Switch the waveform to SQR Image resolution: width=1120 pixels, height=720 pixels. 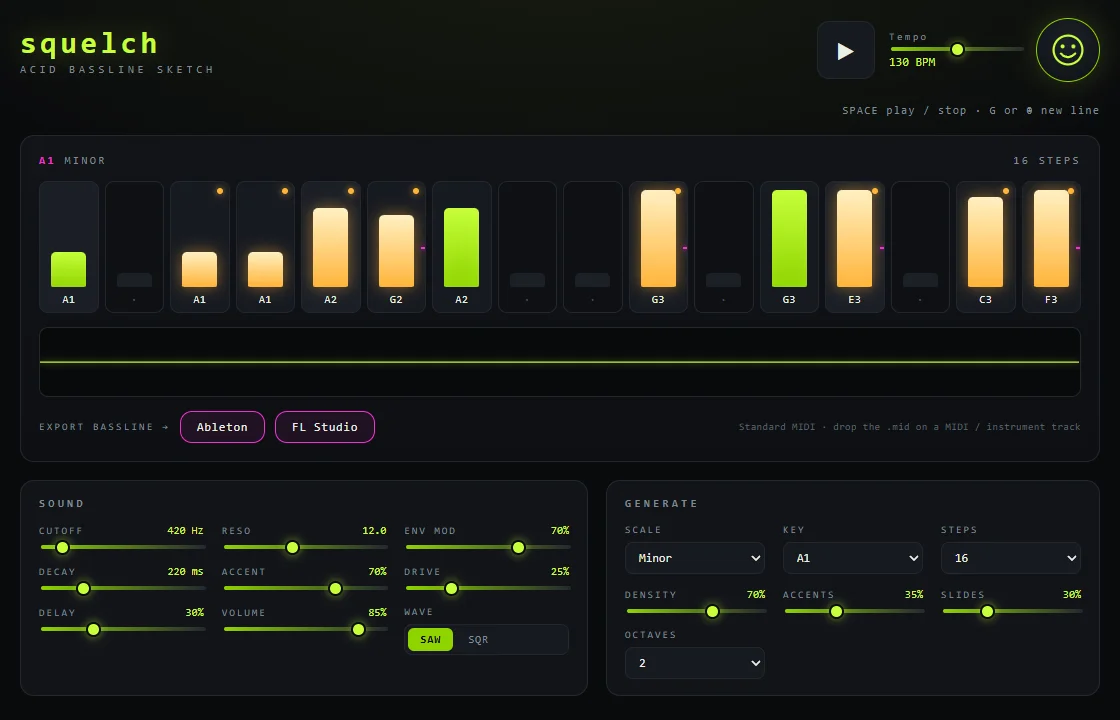[x=478, y=639]
